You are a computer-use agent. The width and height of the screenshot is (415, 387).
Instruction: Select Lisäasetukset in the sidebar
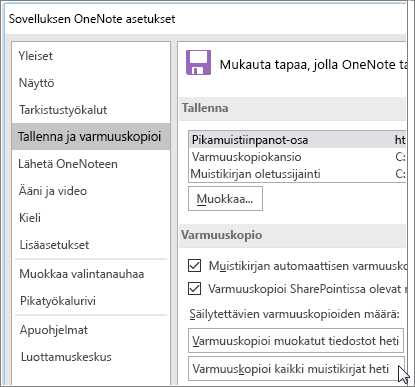pyautogui.click(x=91, y=245)
